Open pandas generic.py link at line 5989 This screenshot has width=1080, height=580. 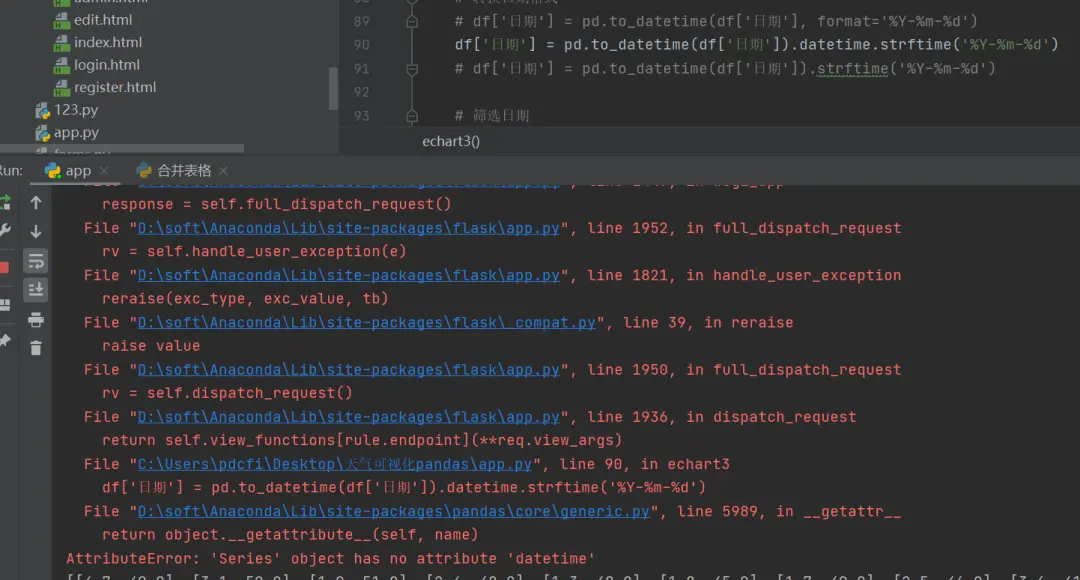tap(393, 511)
